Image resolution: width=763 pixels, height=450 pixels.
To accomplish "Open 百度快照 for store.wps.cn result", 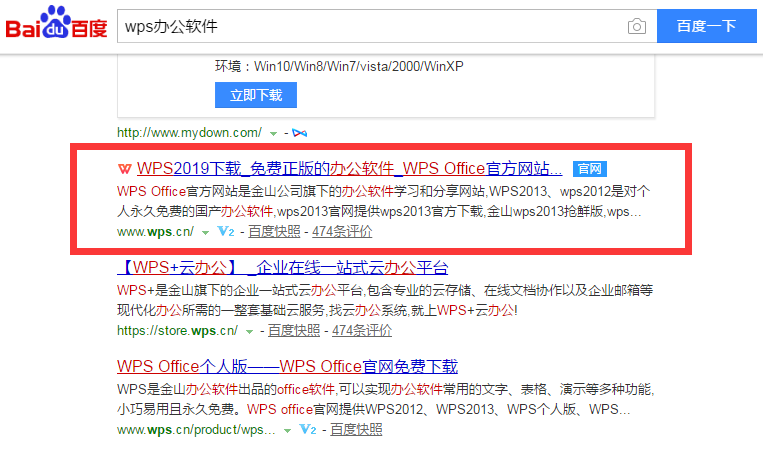I will tap(294, 331).
